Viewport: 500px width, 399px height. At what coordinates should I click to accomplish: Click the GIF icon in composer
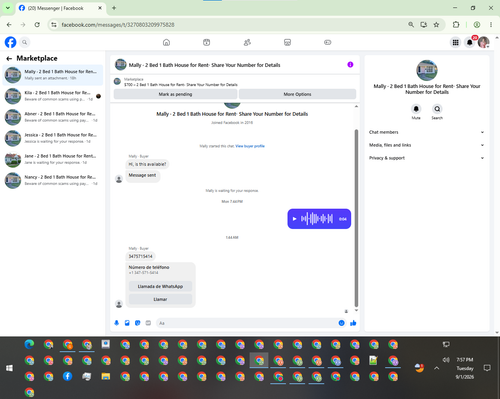click(x=148, y=323)
